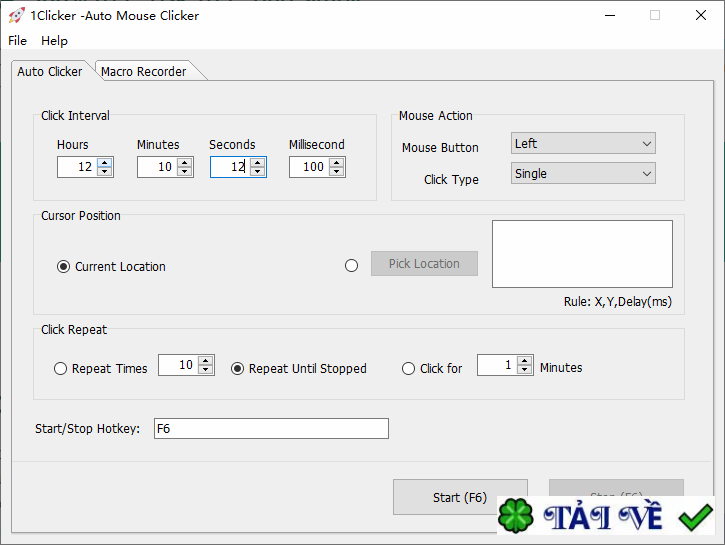Viewport: 725px width, 545px height.
Task: Open the File menu
Action: tap(18, 41)
